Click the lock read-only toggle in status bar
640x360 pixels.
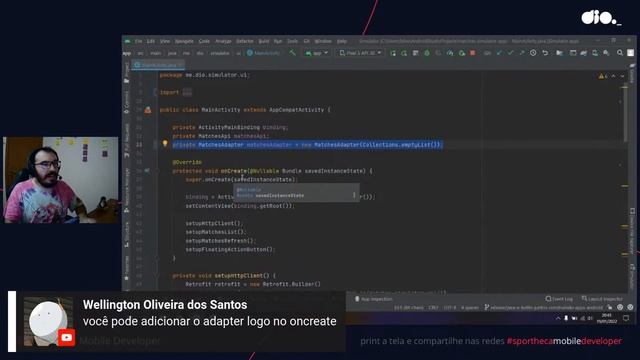tap(610, 307)
